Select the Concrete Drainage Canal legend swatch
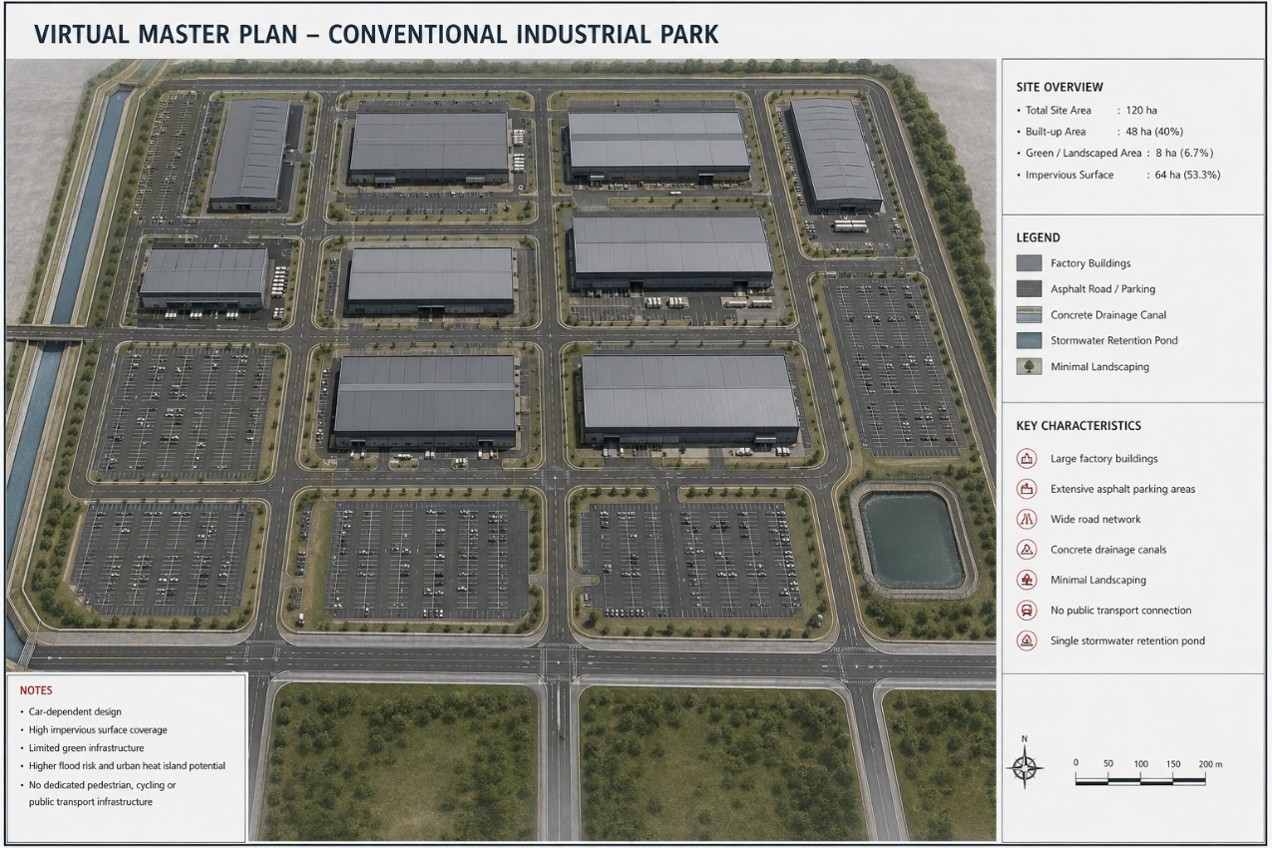 [x=1028, y=315]
